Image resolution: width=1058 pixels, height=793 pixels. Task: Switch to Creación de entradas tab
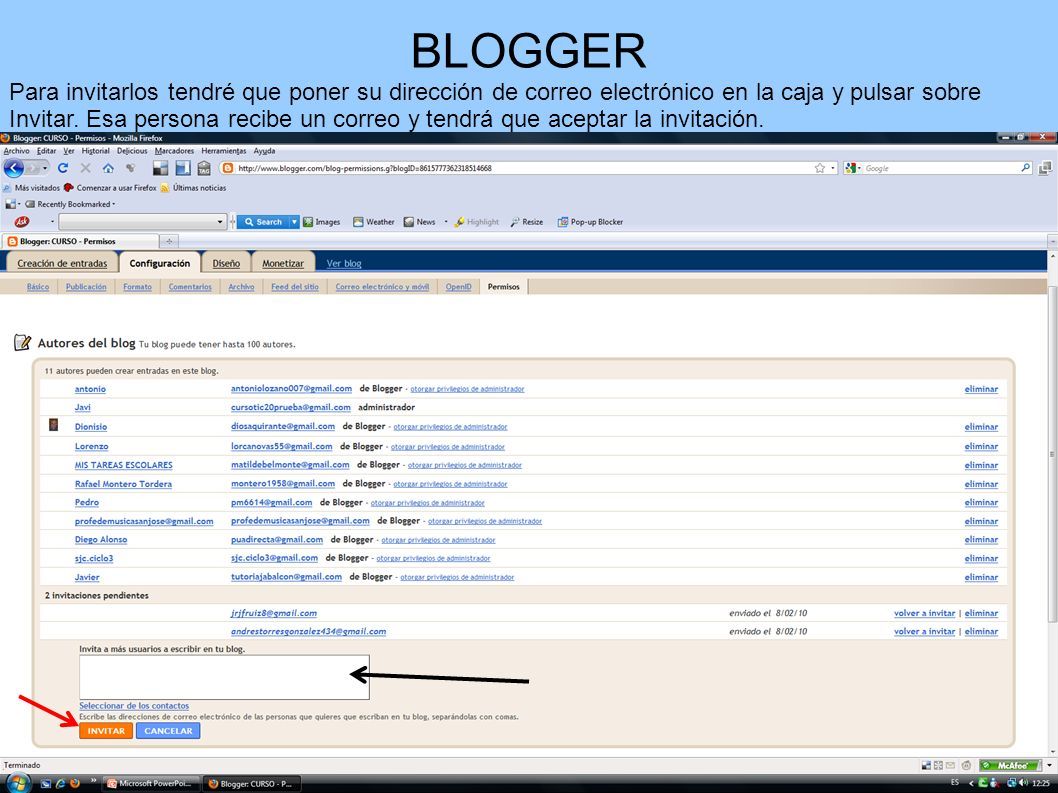(62, 263)
